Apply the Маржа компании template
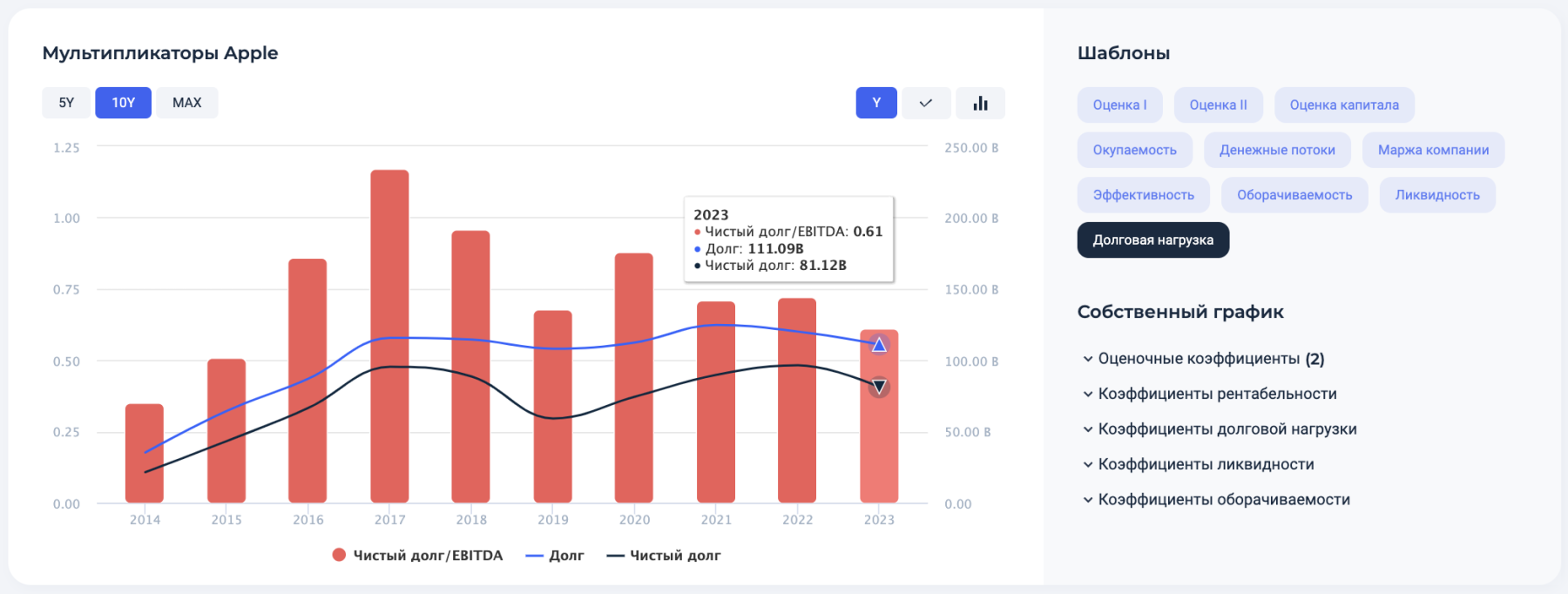This screenshot has height=594, width=1568. (x=1433, y=150)
